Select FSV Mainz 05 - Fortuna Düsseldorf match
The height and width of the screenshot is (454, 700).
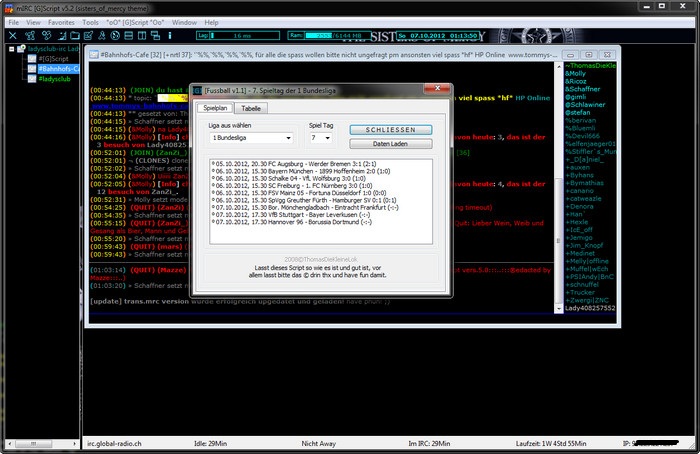pos(299,193)
